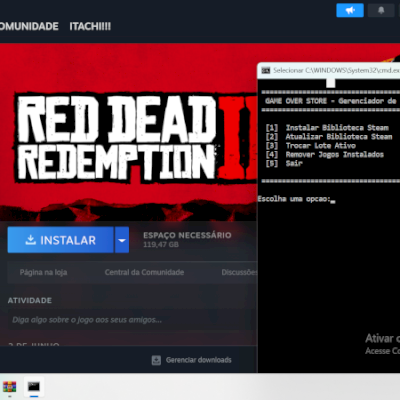Click the activity field 'Diga algo sobre o jogo'

pyautogui.click(x=132, y=320)
